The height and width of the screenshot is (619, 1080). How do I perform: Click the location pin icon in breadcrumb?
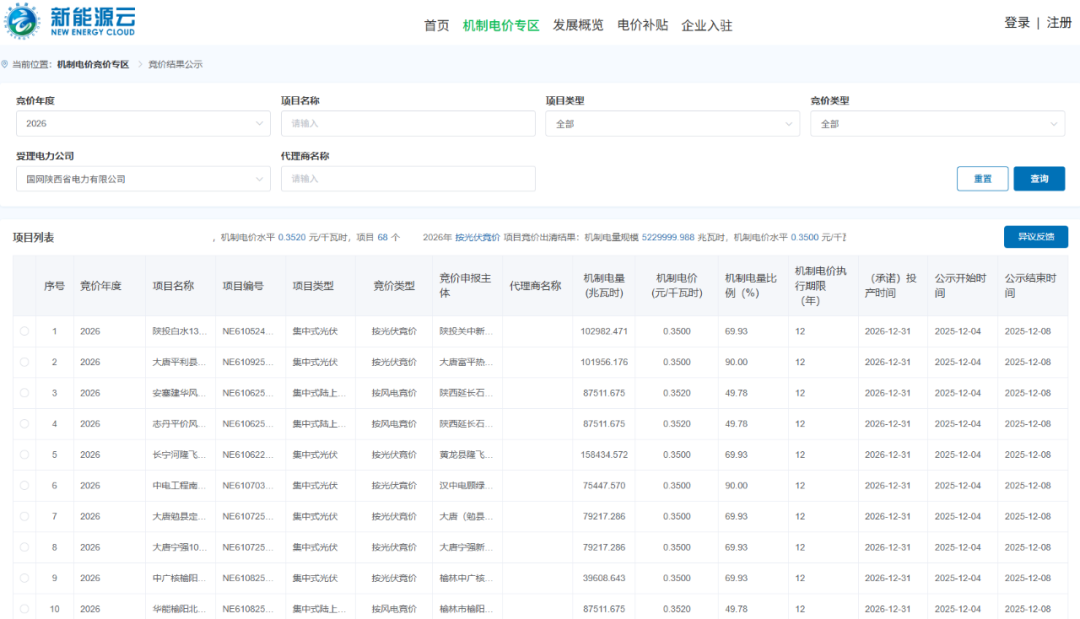pos(5,65)
